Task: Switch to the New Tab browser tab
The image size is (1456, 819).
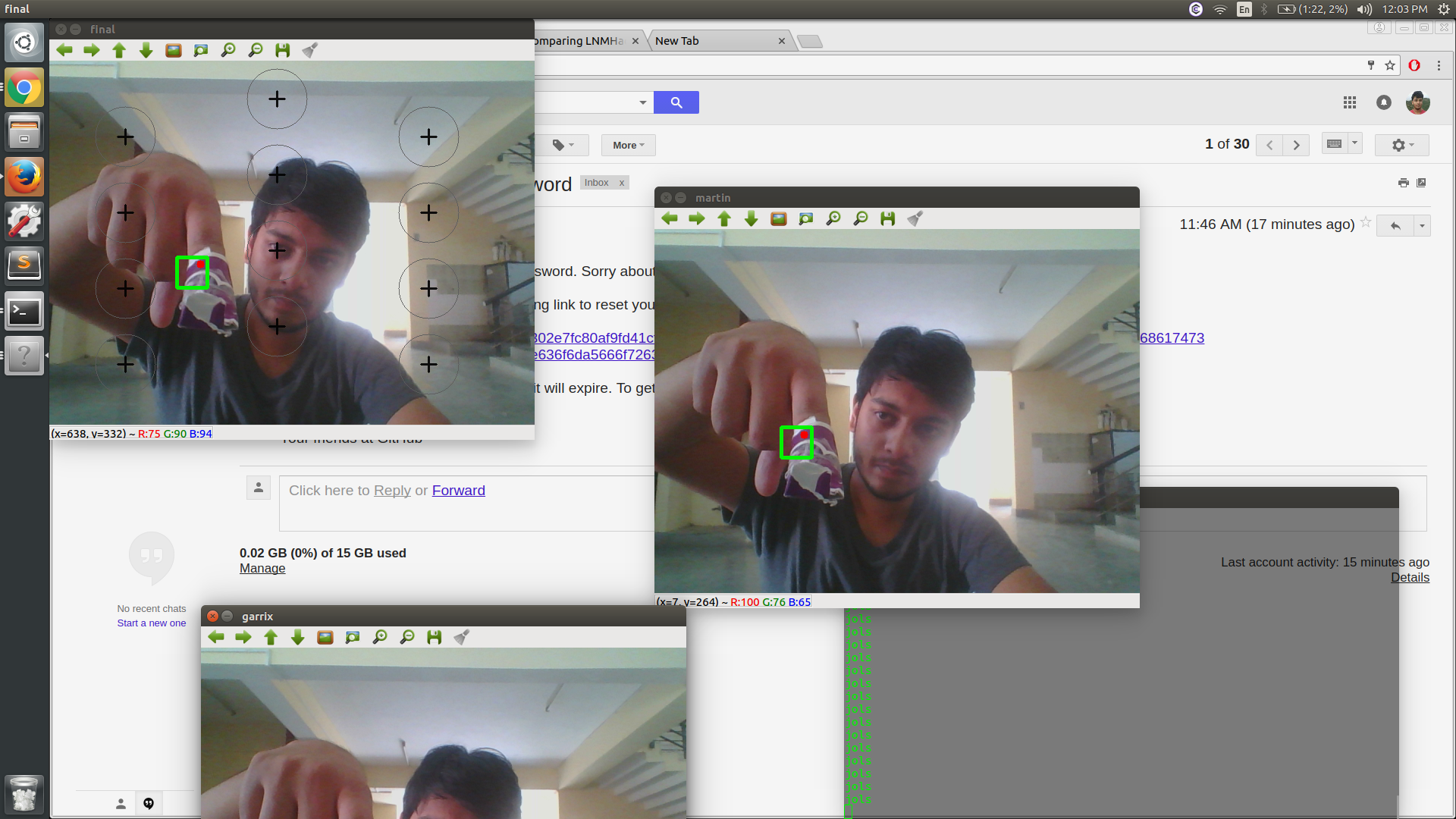Action: coord(713,41)
